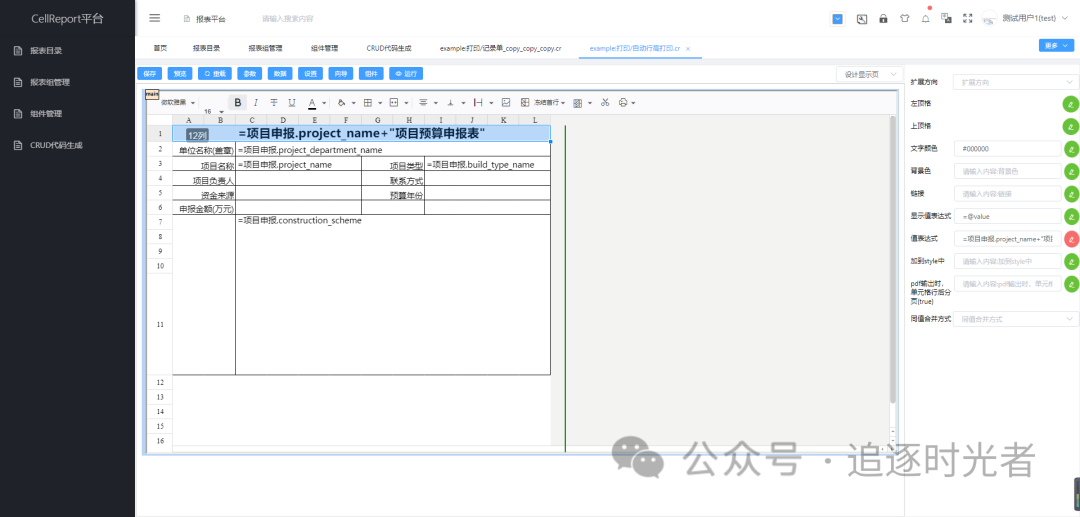Screen dimensions: 1080x517
Task: Open the 扩展方向 dropdown
Action: (x=1014, y=82)
